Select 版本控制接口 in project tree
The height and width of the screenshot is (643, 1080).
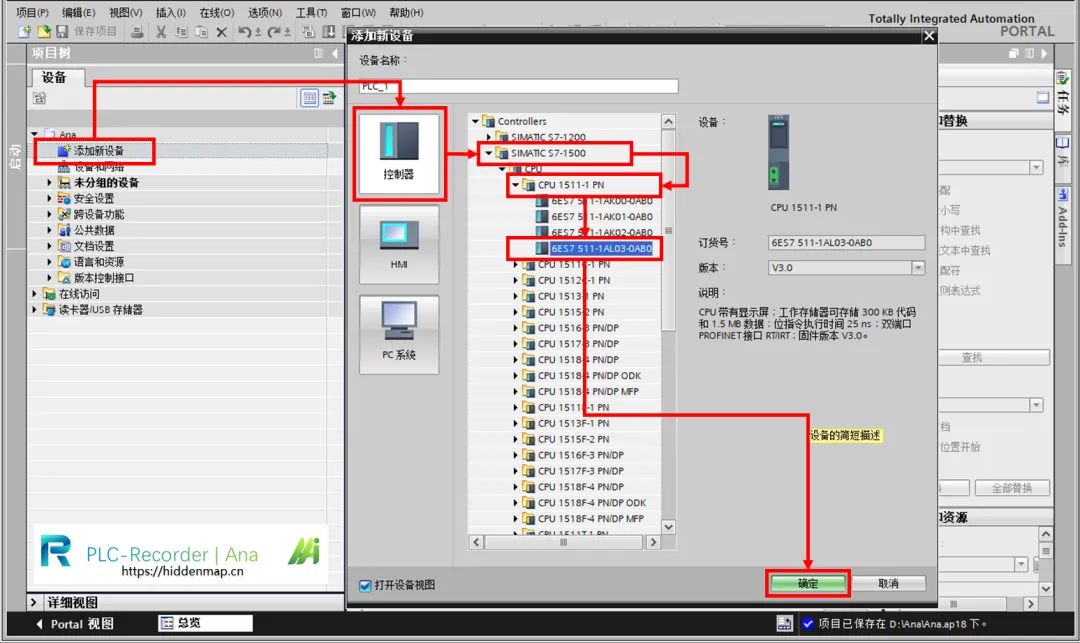tap(103, 277)
